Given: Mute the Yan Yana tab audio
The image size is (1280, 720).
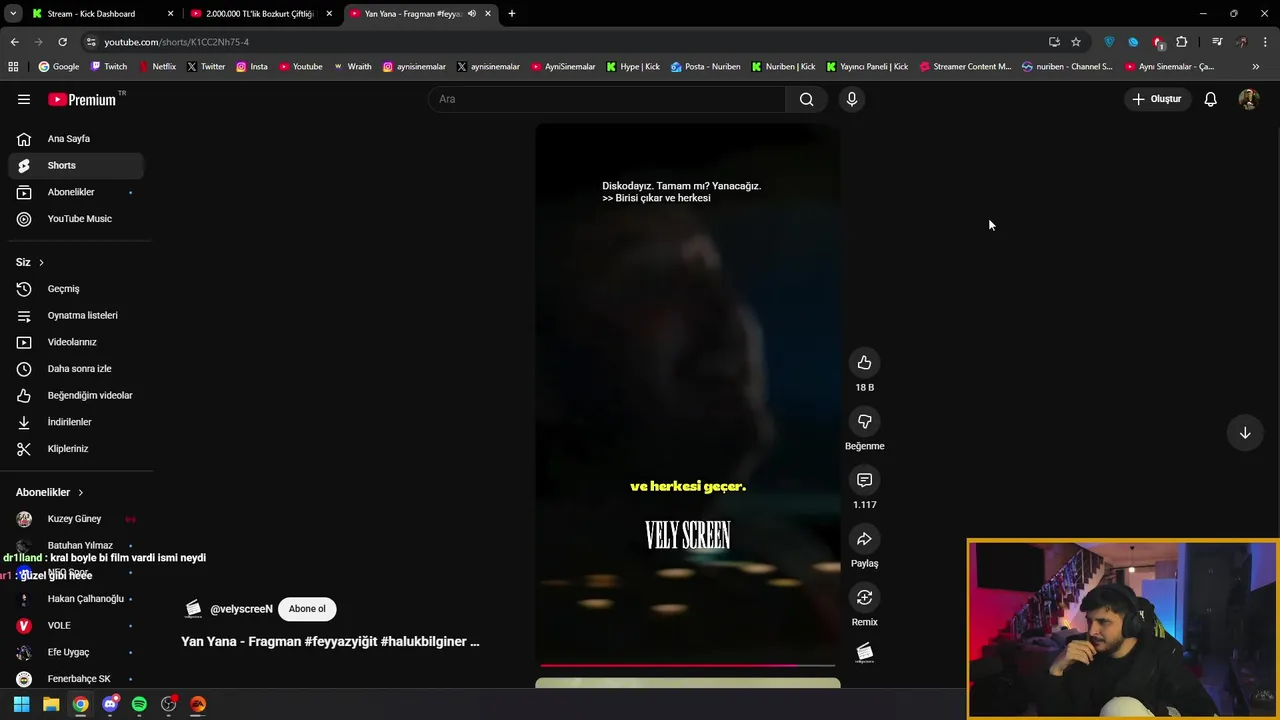Looking at the screenshot, I should (472, 14).
